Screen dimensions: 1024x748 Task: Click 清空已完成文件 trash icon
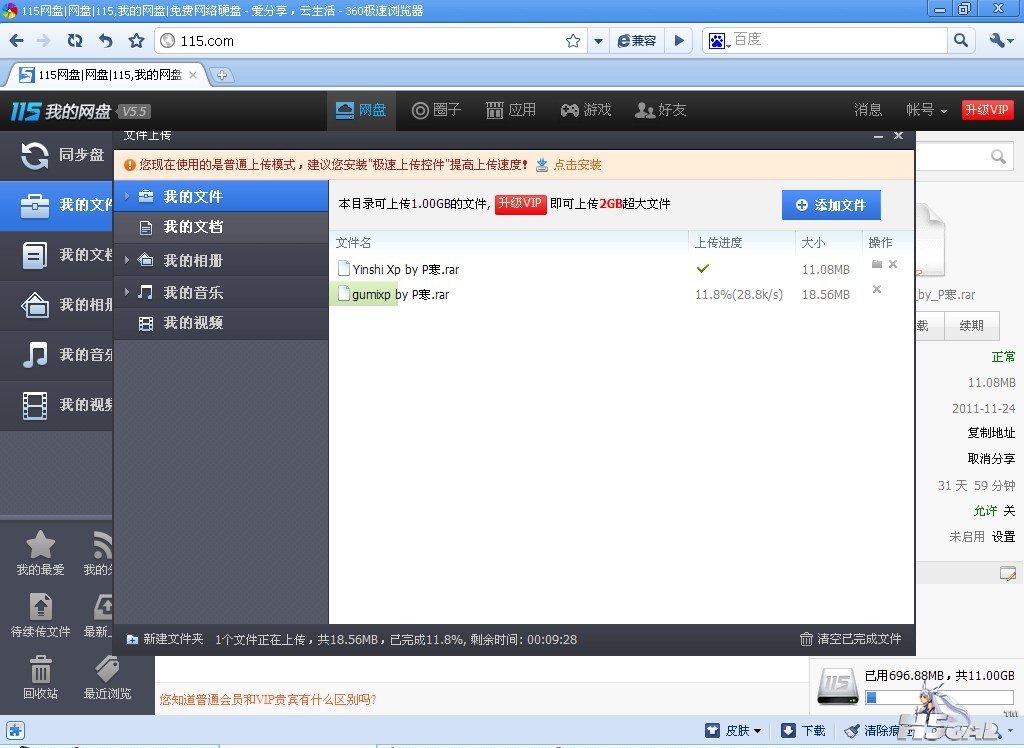coord(806,639)
